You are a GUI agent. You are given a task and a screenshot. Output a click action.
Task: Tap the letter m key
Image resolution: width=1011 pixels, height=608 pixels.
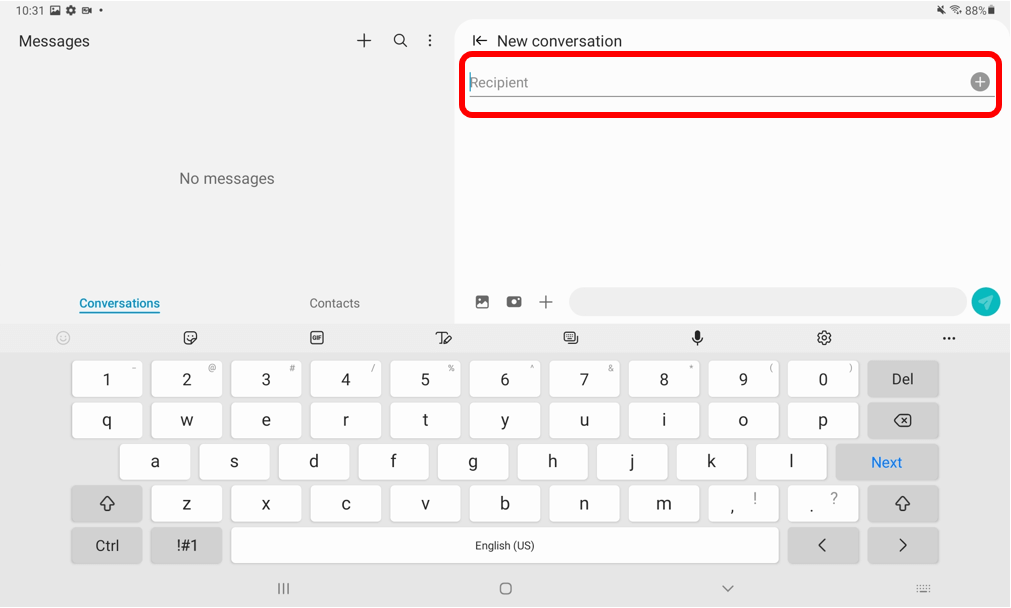pos(663,504)
